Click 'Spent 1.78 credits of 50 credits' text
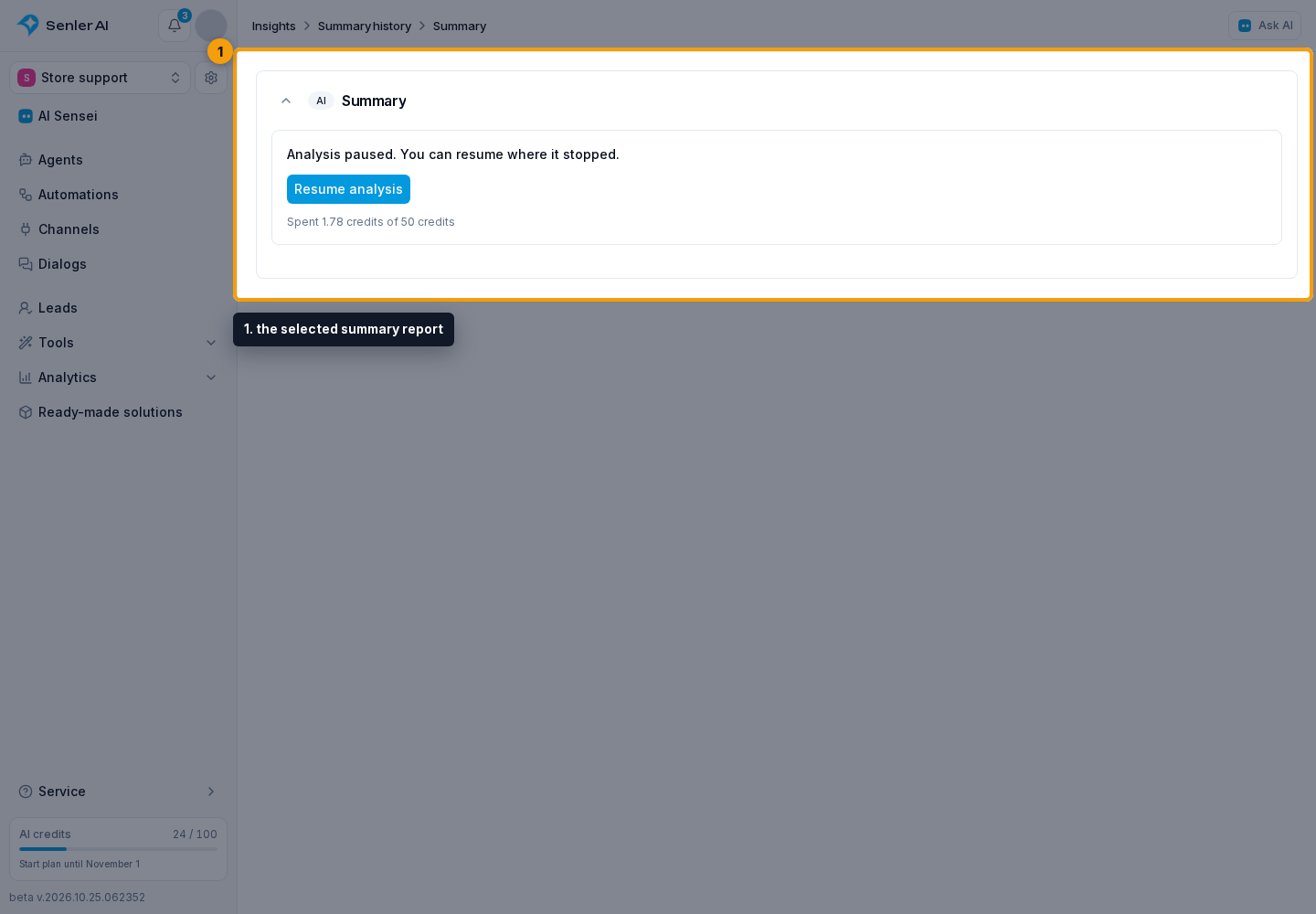Screen dimensions: 1316x914 371,222
